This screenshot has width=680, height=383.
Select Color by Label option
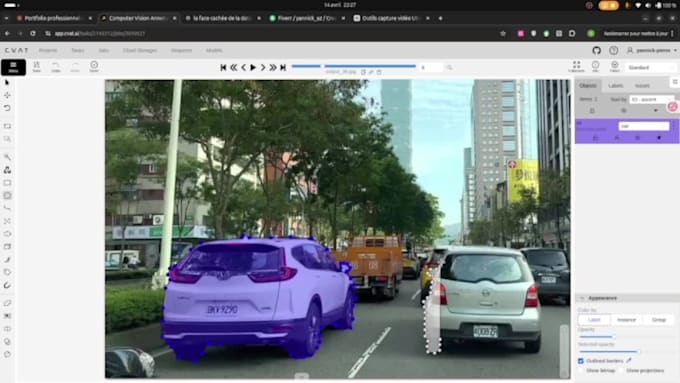point(594,320)
